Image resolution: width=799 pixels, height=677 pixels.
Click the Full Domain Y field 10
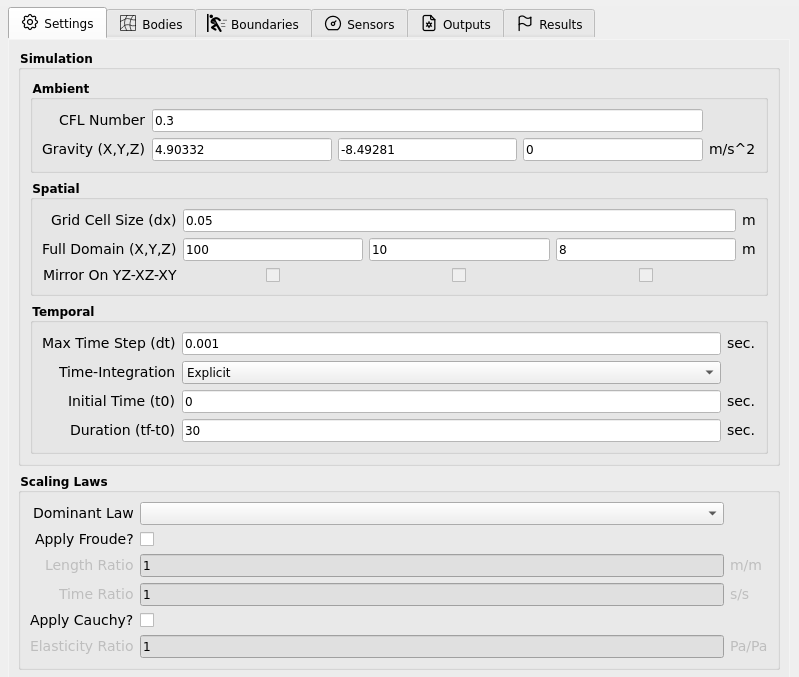point(460,250)
